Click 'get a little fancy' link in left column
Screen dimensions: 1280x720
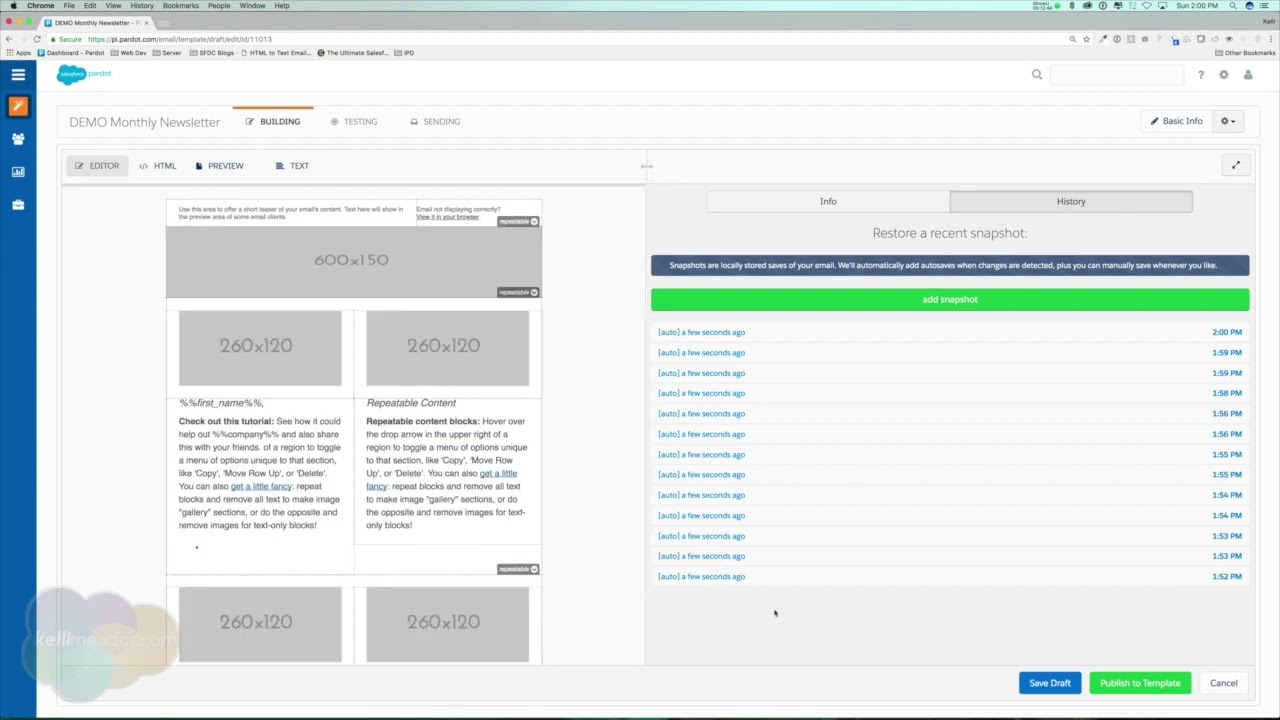[x=261, y=486]
